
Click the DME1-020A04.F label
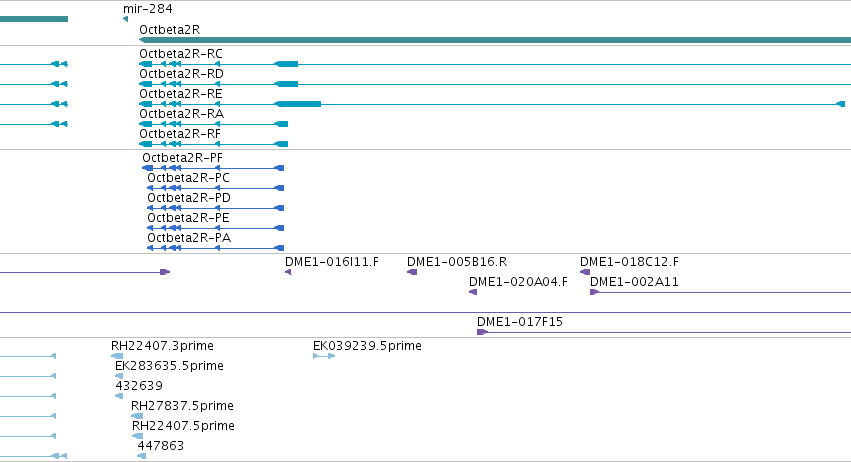(x=518, y=282)
